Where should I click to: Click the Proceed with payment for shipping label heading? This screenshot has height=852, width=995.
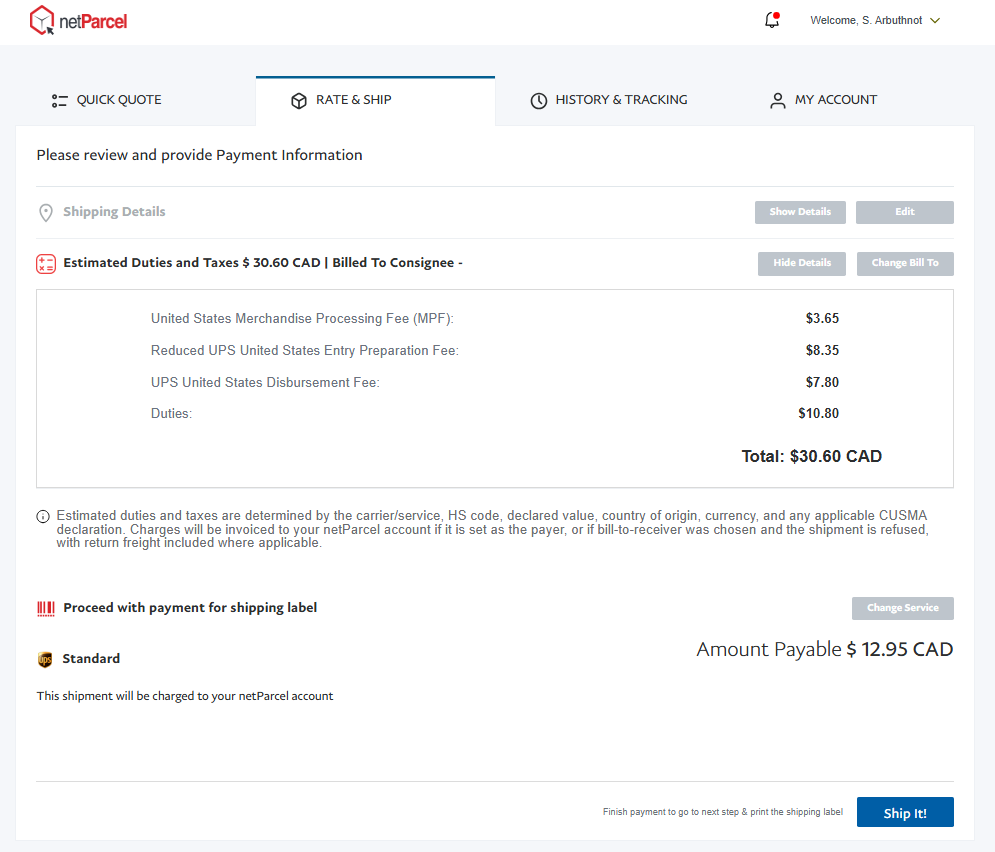tap(190, 608)
